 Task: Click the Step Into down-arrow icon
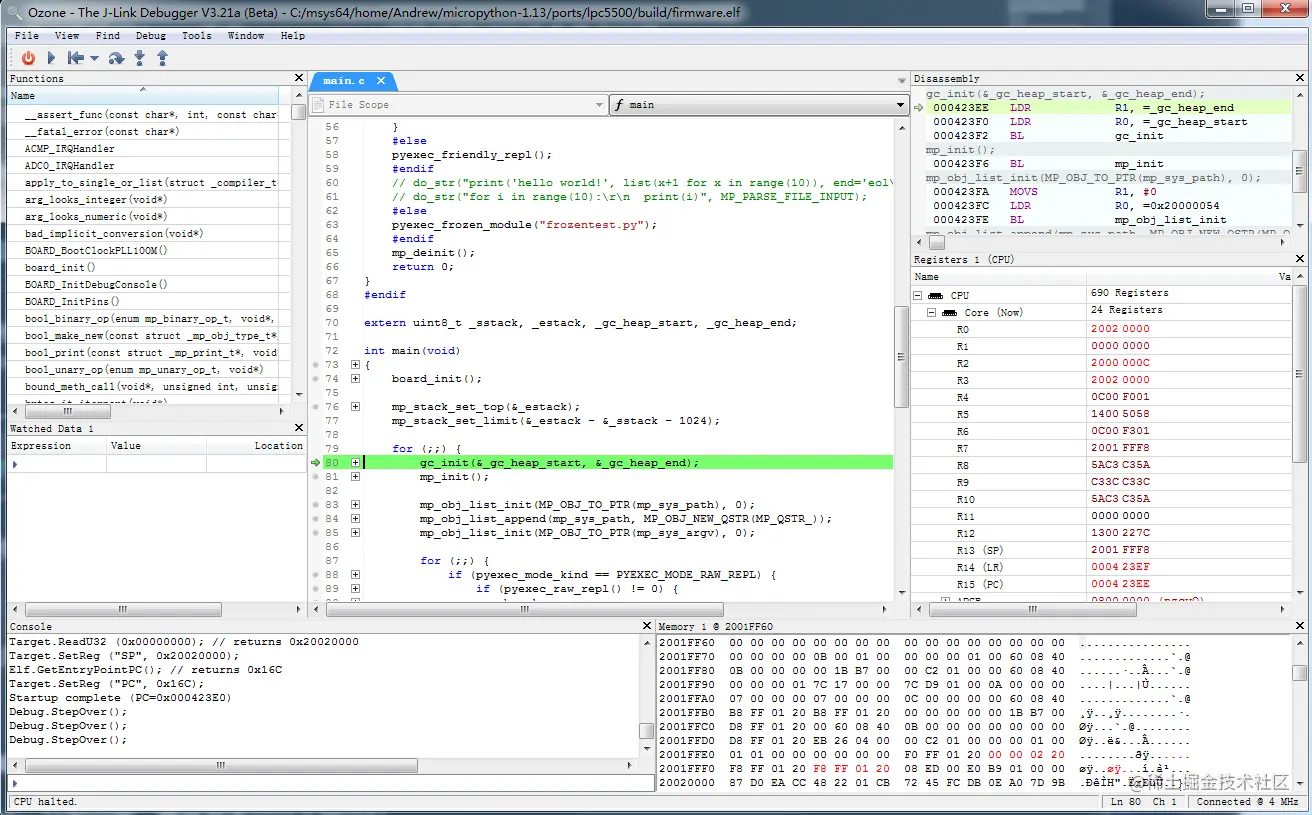(x=139, y=58)
